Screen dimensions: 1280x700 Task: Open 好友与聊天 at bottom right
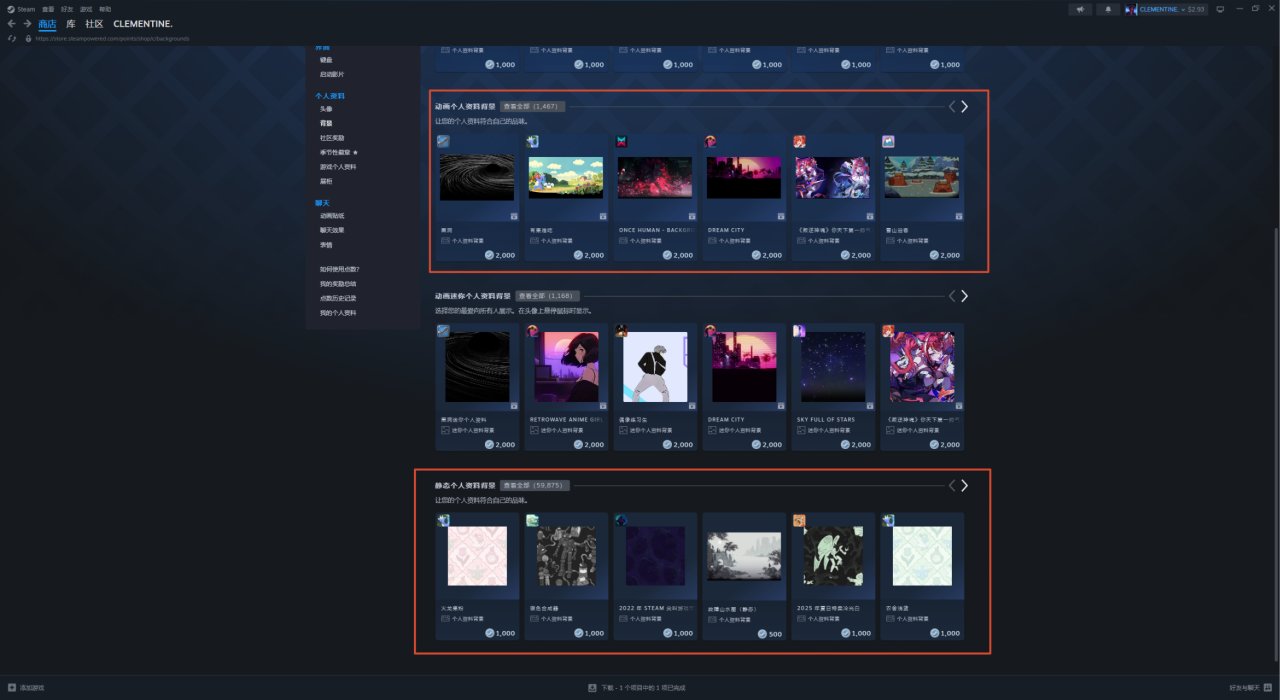click(x=1249, y=688)
